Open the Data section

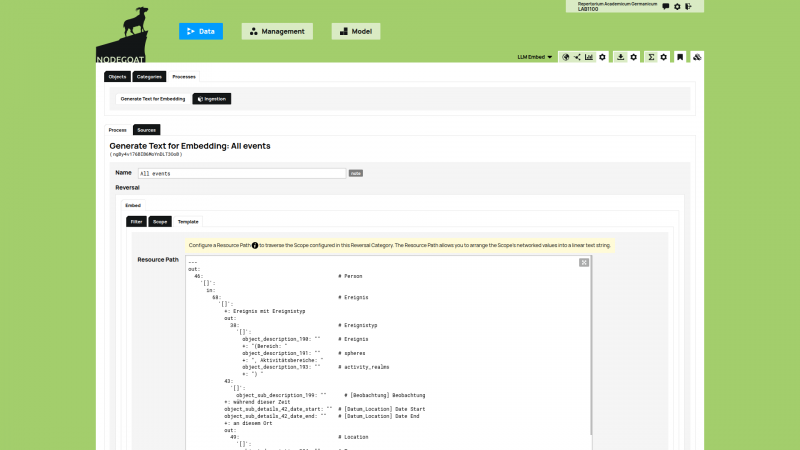(x=201, y=31)
